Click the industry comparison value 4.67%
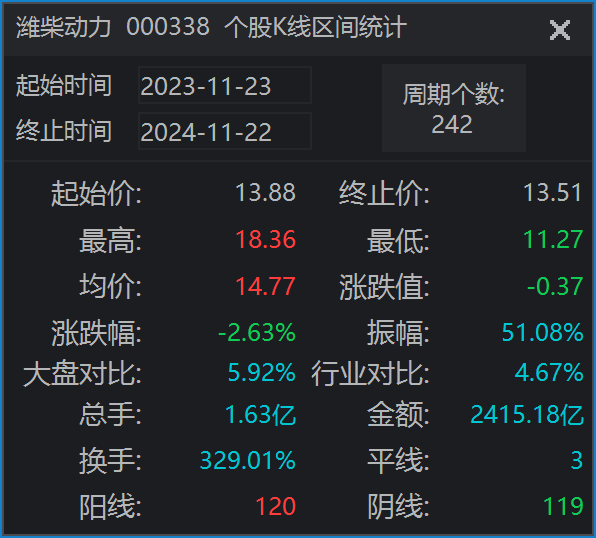 [x=549, y=372]
